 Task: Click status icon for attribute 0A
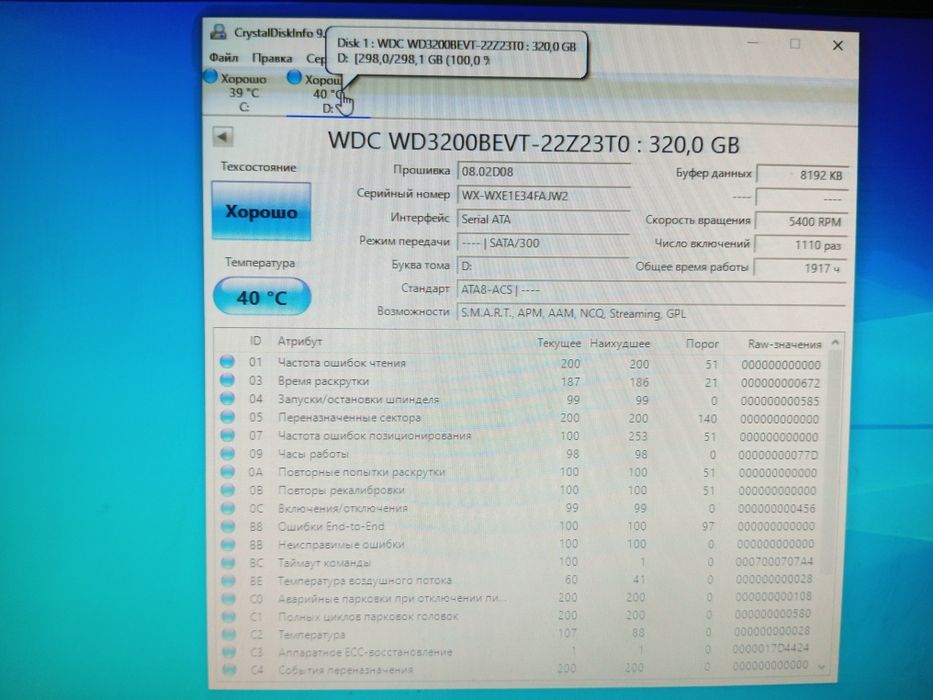227,471
